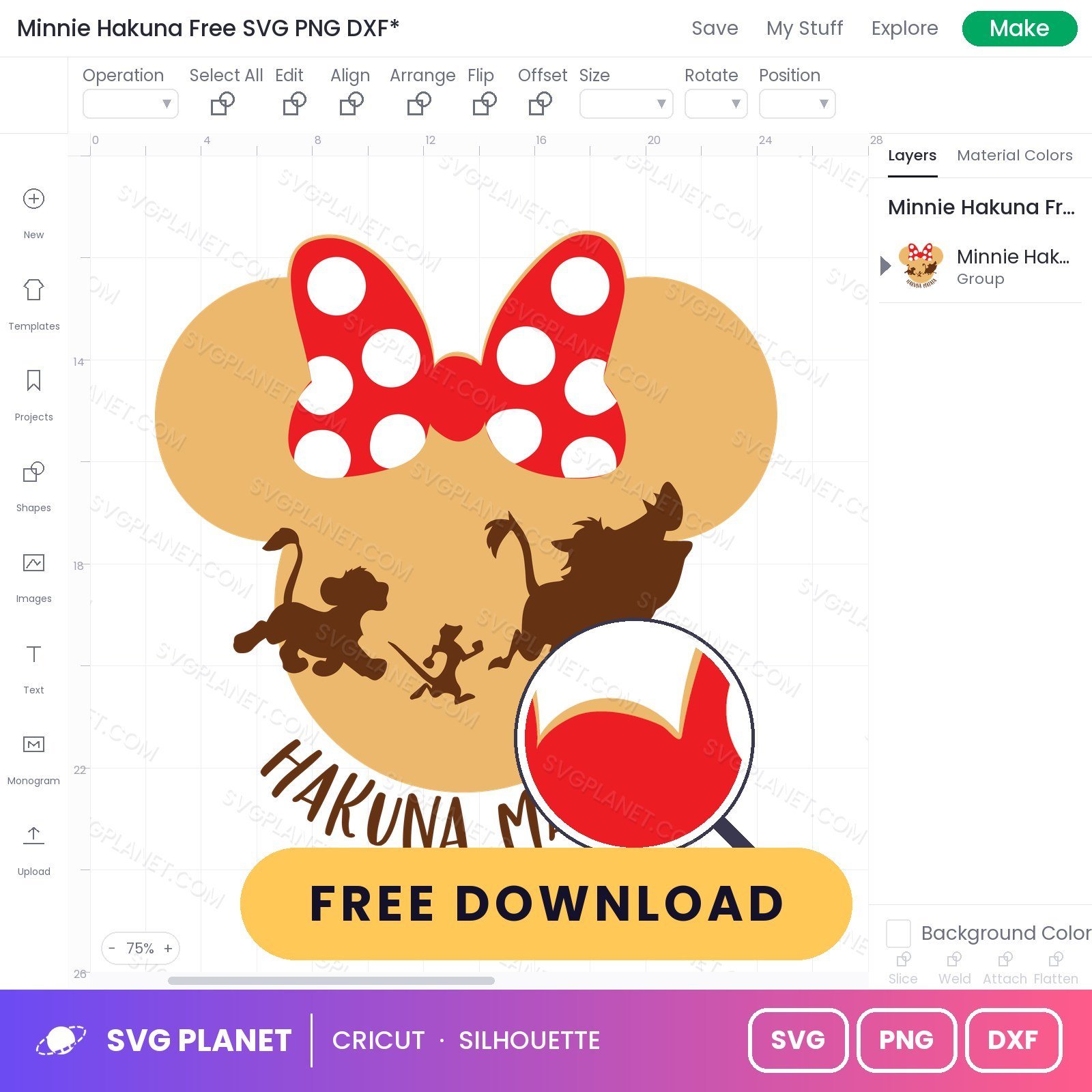Viewport: 1092px width, 1092px height.
Task: Click the SVG Planet logo icon
Action: coord(61,1040)
